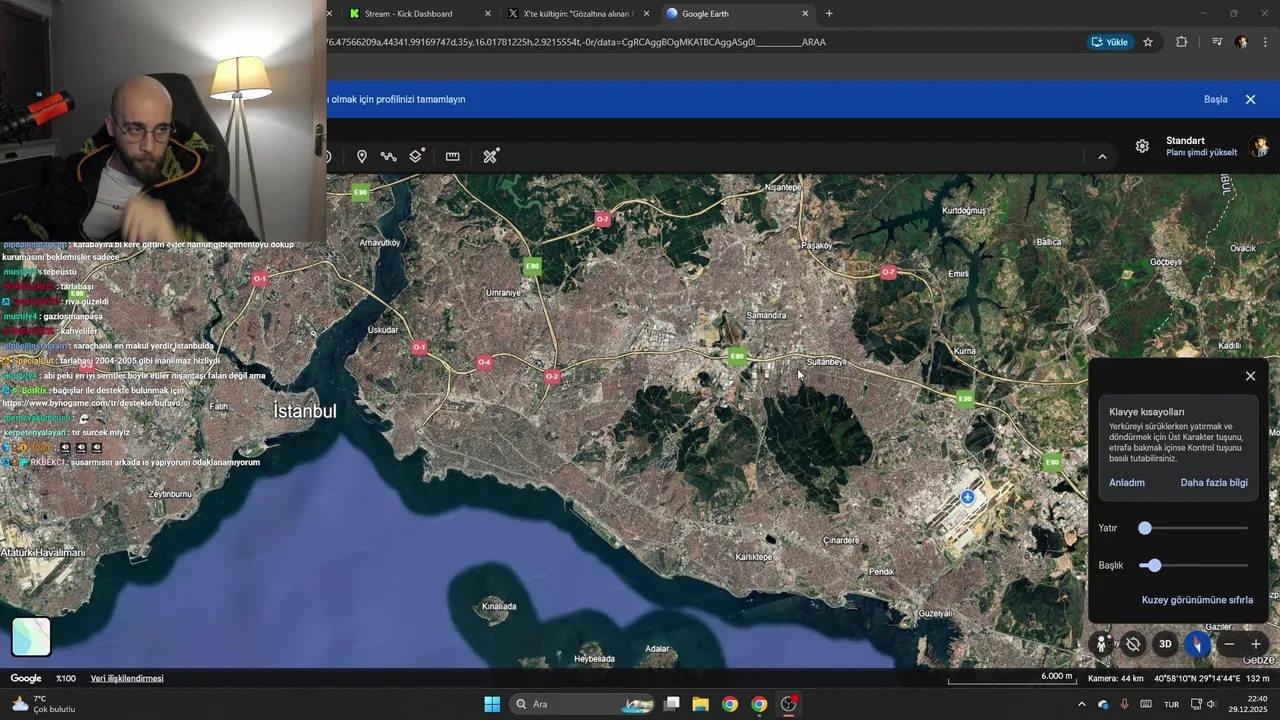Open 'Daha fazla bilgi' link

(x=1214, y=483)
